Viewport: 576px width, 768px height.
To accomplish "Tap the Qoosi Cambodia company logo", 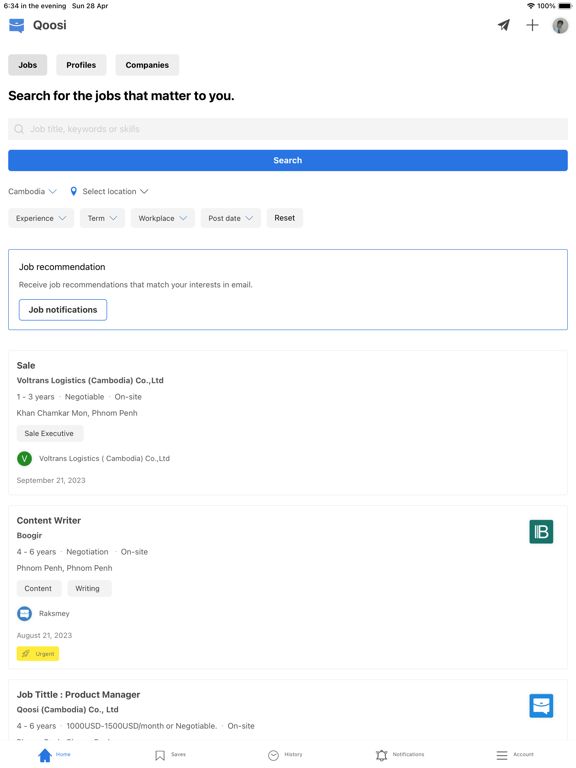I will coord(541,706).
